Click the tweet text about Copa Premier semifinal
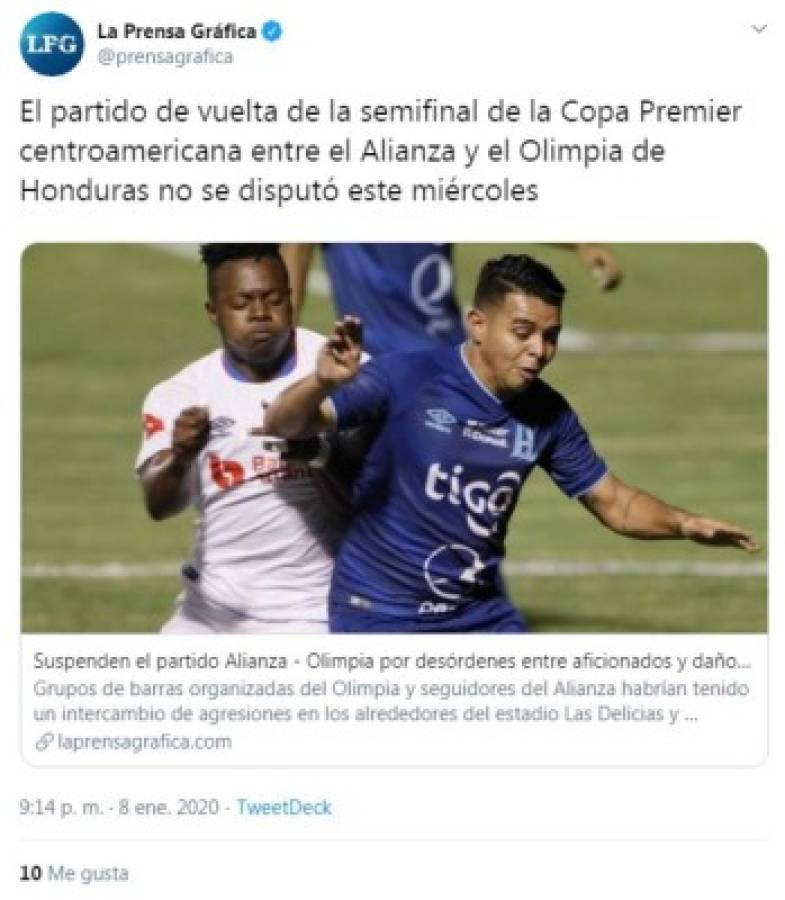Screen dimensions: 785x900 point(381,151)
